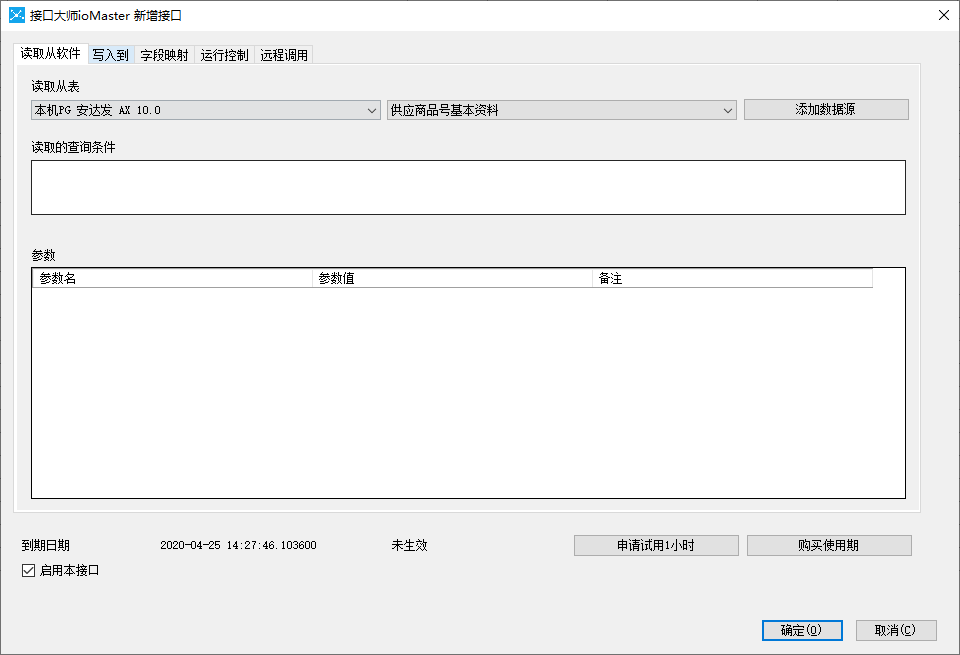Focus the 读取的查询条件 text box

tap(468, 187)
